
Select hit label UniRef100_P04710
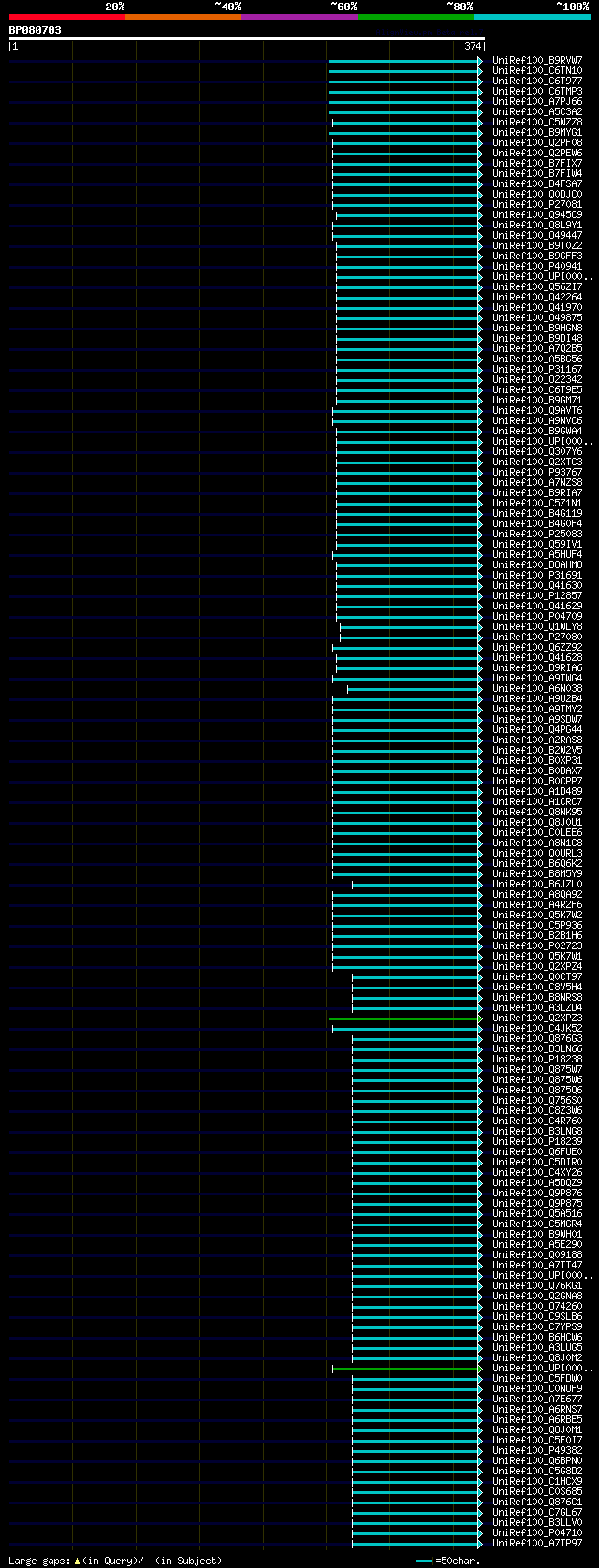537,1533
